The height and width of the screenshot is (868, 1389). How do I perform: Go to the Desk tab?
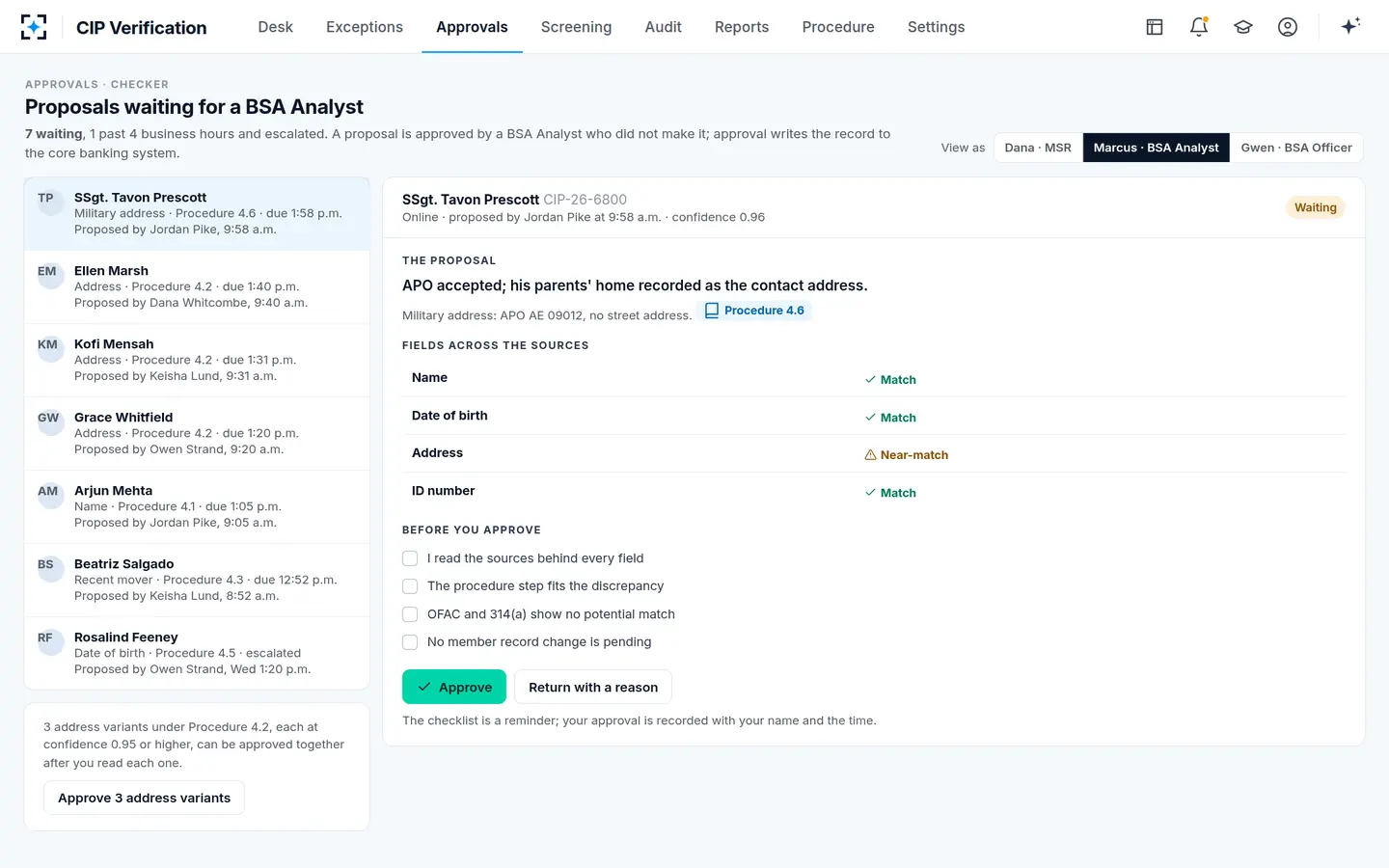(x=275, y=27)
